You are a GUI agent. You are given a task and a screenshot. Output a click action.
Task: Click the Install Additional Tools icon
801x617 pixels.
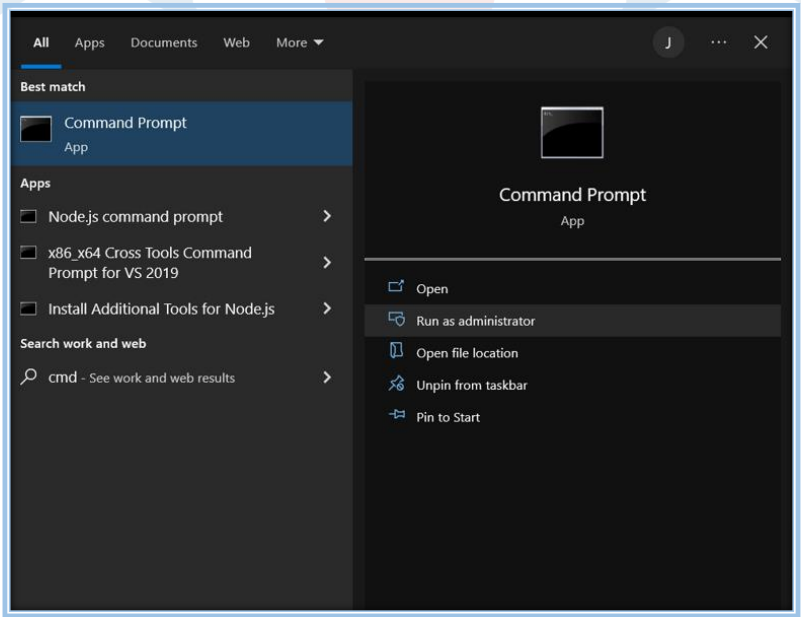(29, 309)
